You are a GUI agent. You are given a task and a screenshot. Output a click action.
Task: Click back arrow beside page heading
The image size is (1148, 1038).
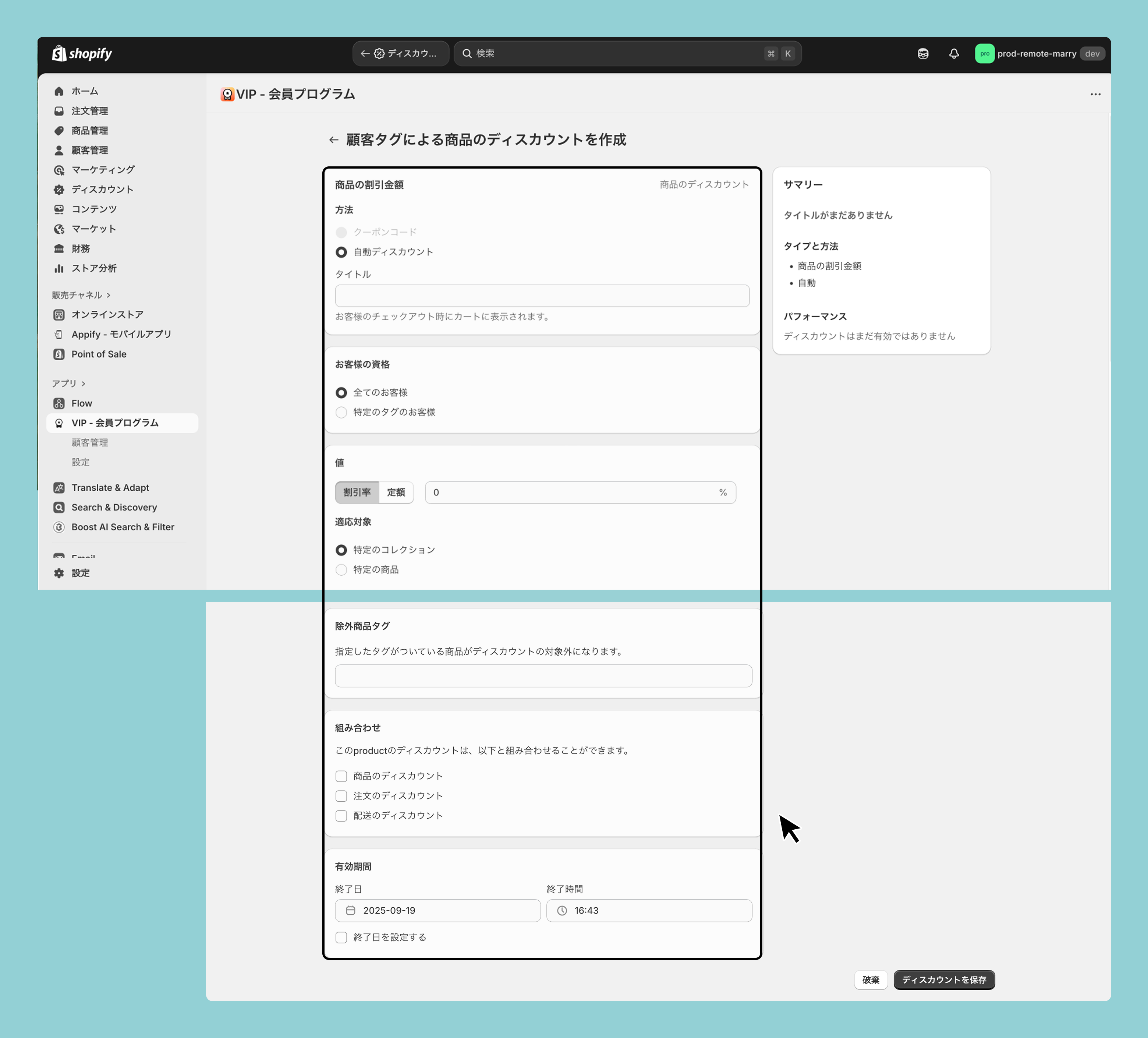coord(334,140)
